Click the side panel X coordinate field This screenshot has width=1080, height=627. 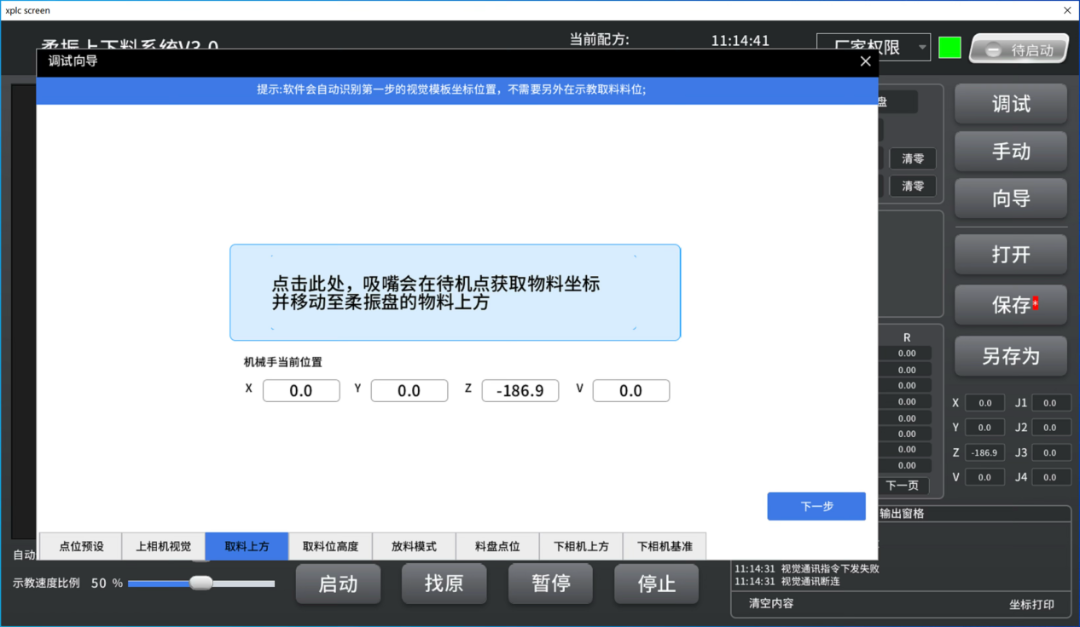click(x=985, y=403)
